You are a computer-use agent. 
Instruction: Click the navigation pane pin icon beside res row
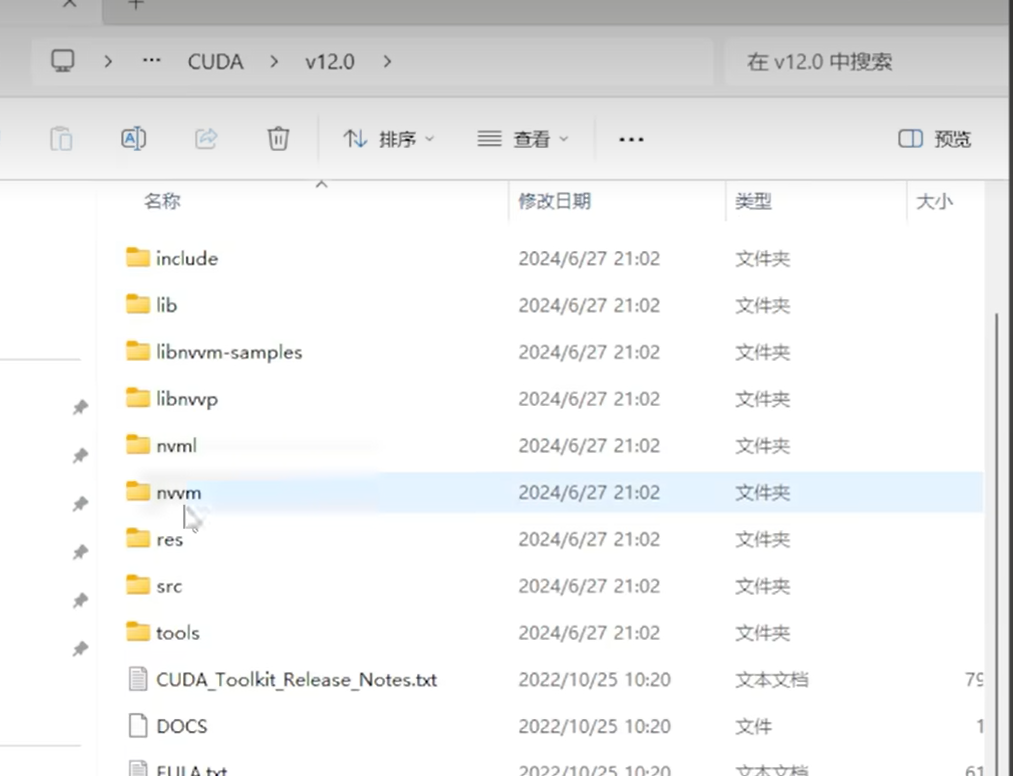(x=80, y=552)
